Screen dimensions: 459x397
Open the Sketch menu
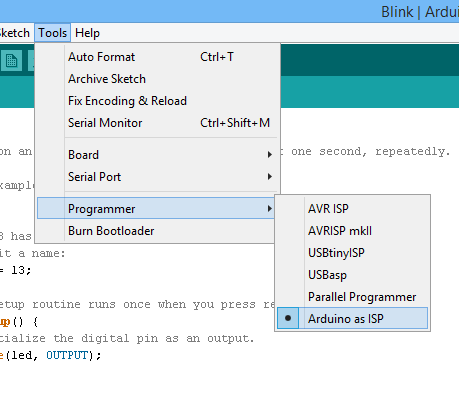[14, 33]
